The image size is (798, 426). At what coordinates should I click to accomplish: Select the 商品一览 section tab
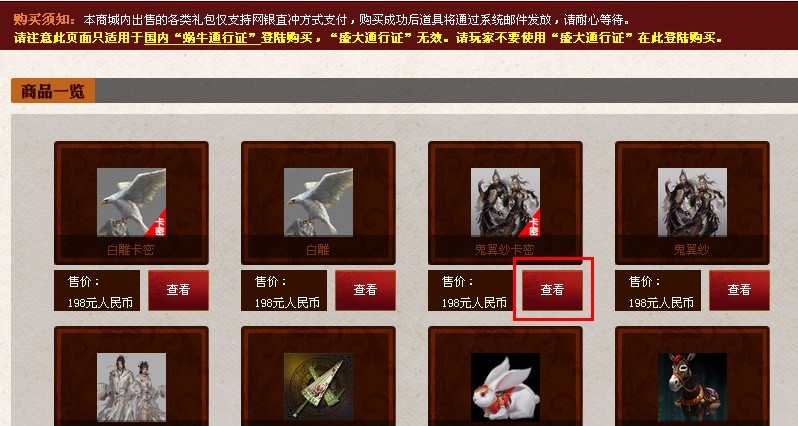[x=53, y=92]
